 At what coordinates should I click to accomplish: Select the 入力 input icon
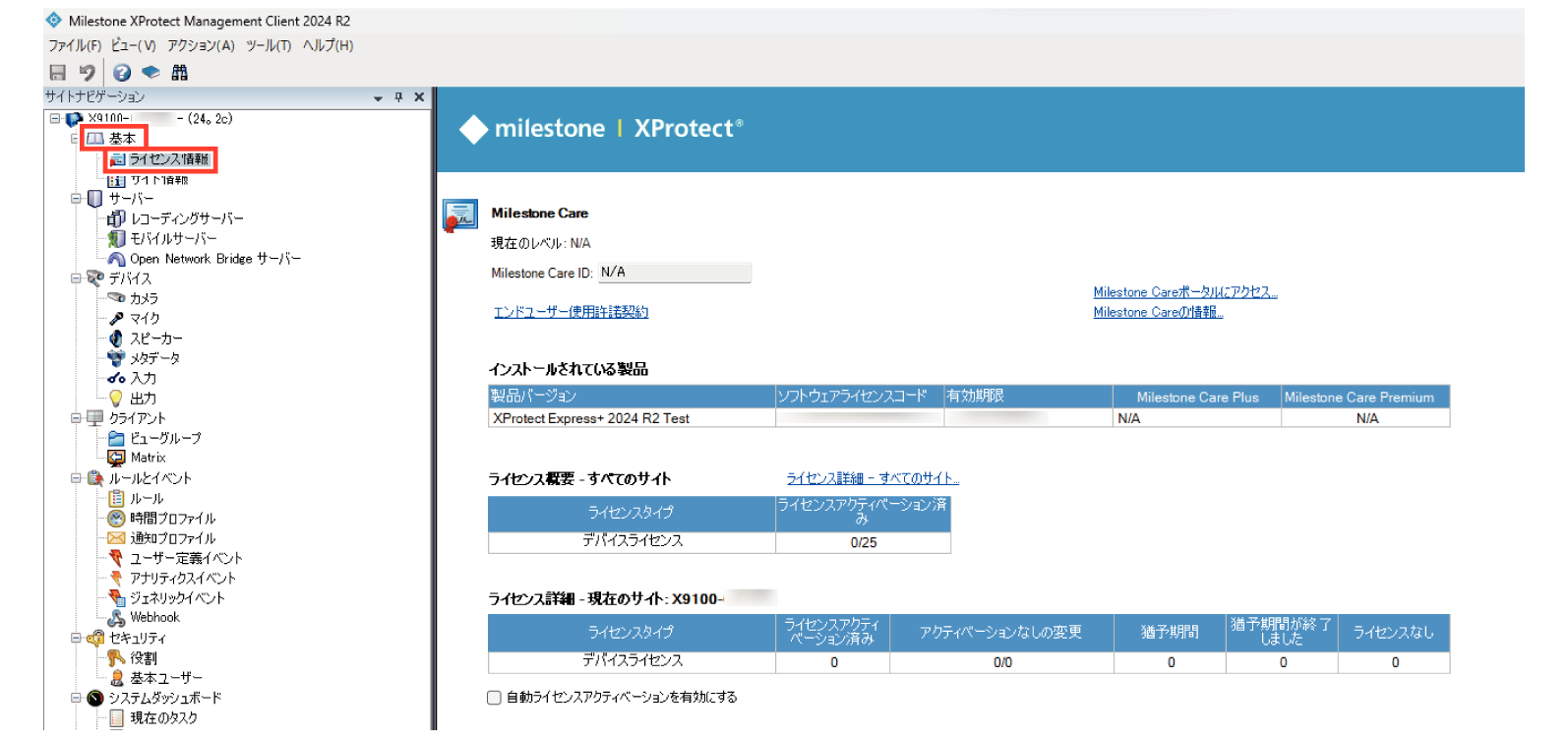tap(116, 378)
